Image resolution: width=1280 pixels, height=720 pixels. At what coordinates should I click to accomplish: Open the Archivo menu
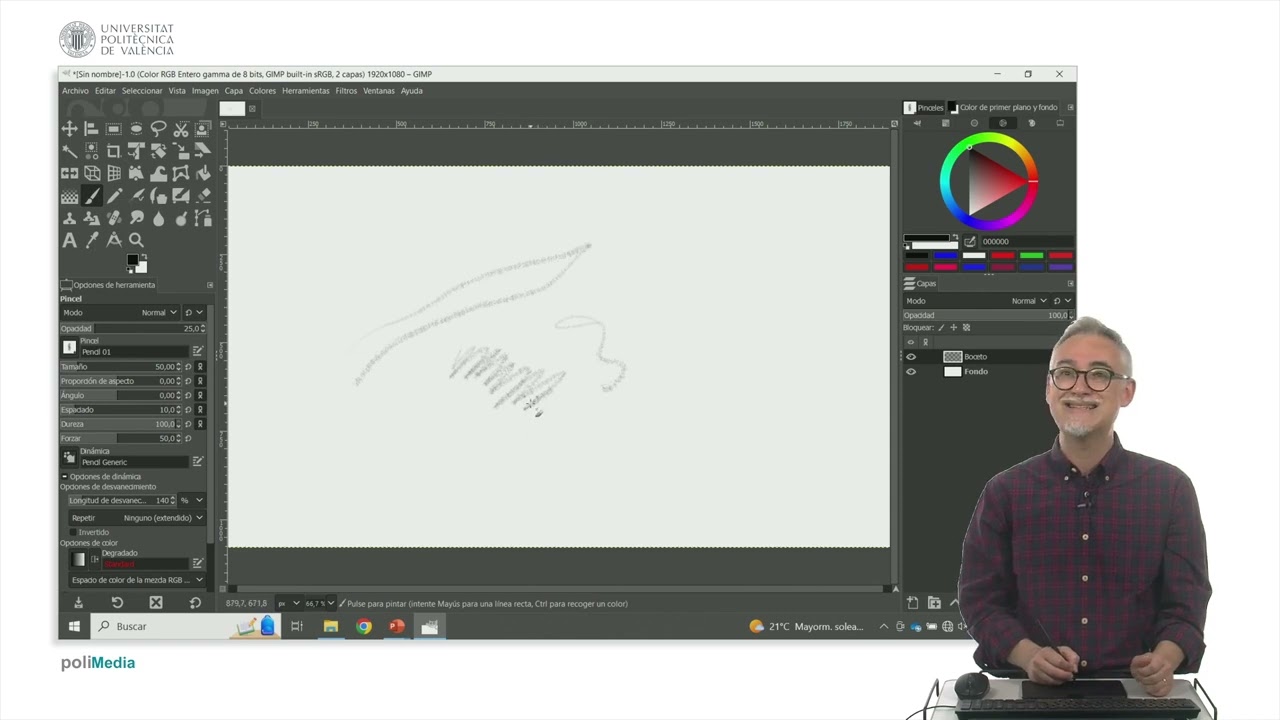click(x=75, y=91)
